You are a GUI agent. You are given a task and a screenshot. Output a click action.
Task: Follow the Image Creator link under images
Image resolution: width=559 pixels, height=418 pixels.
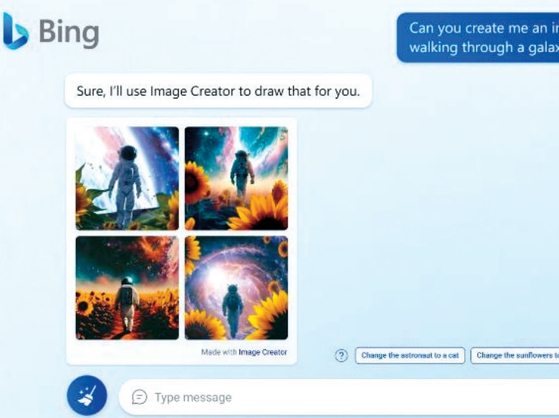point(263,352)
